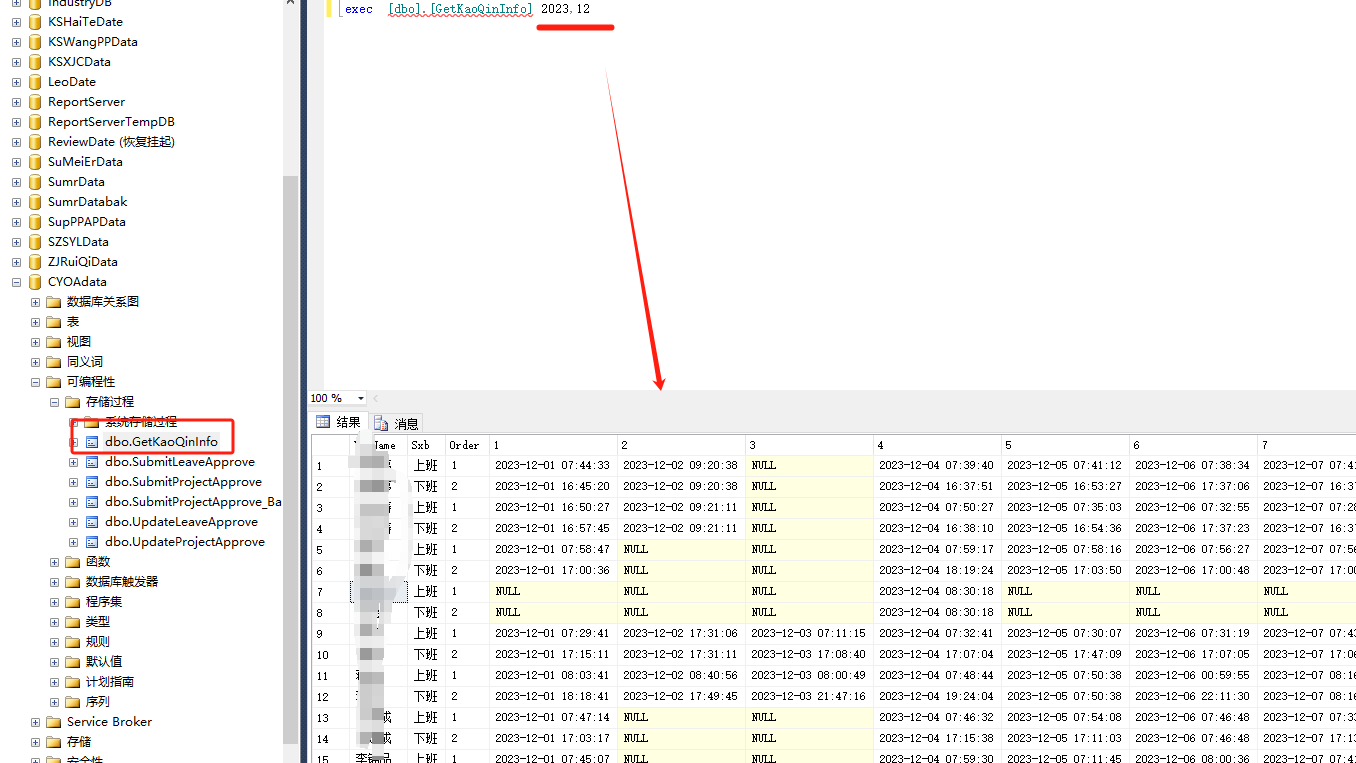The image size is (1356, 763).
Task: Click the SupPPAPData database icon
Action: [35, 222]
